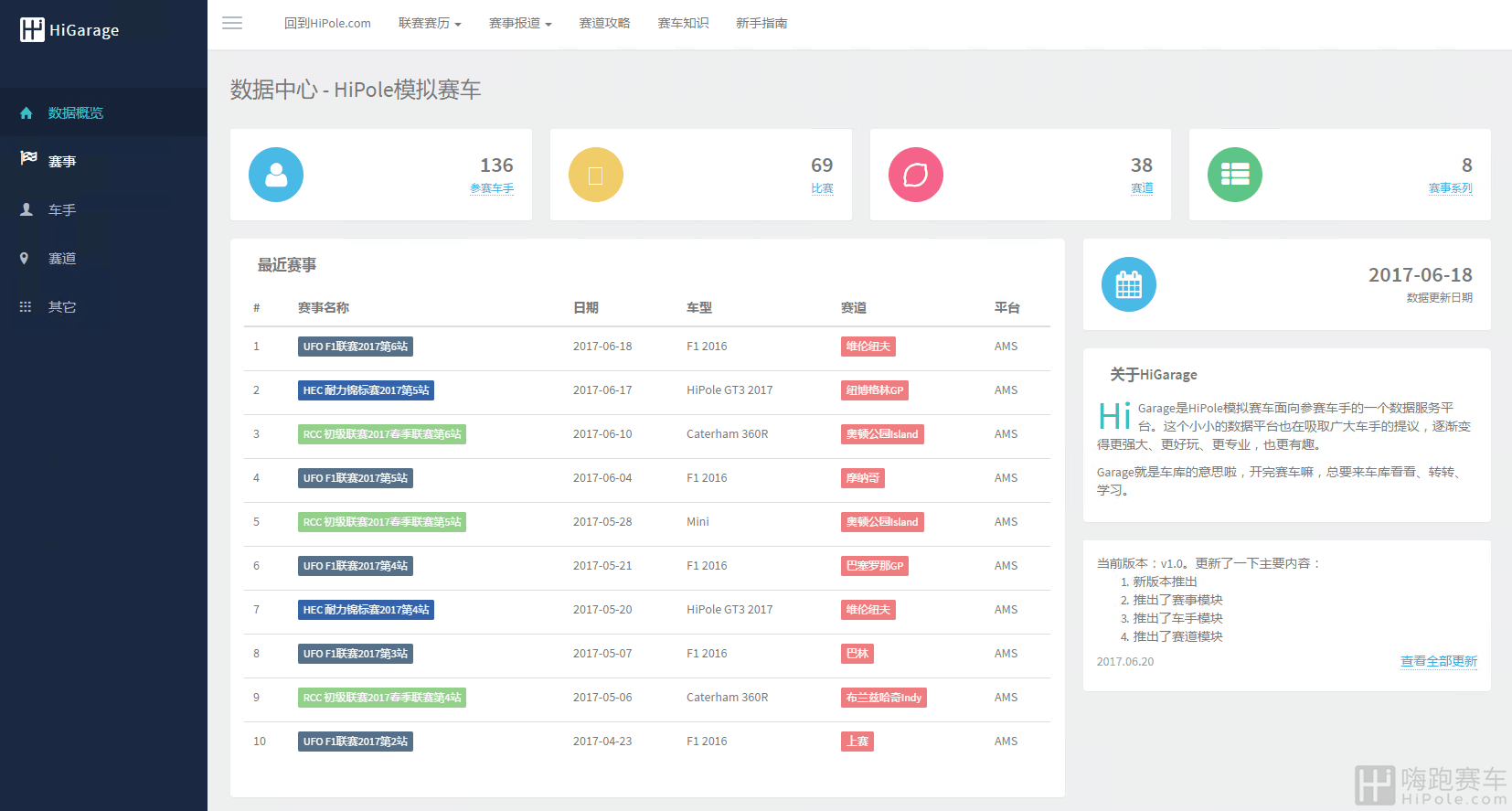This screenshot has width=1512, height=811.
Task: Open HEC耐力锦标赛2017第5站 event
Action: point(366,390)
